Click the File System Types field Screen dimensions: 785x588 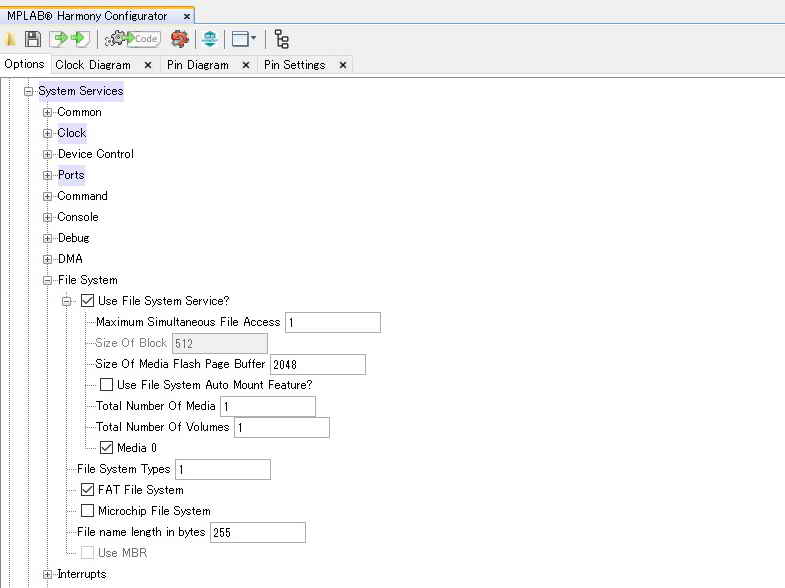(x=223, y=469)
